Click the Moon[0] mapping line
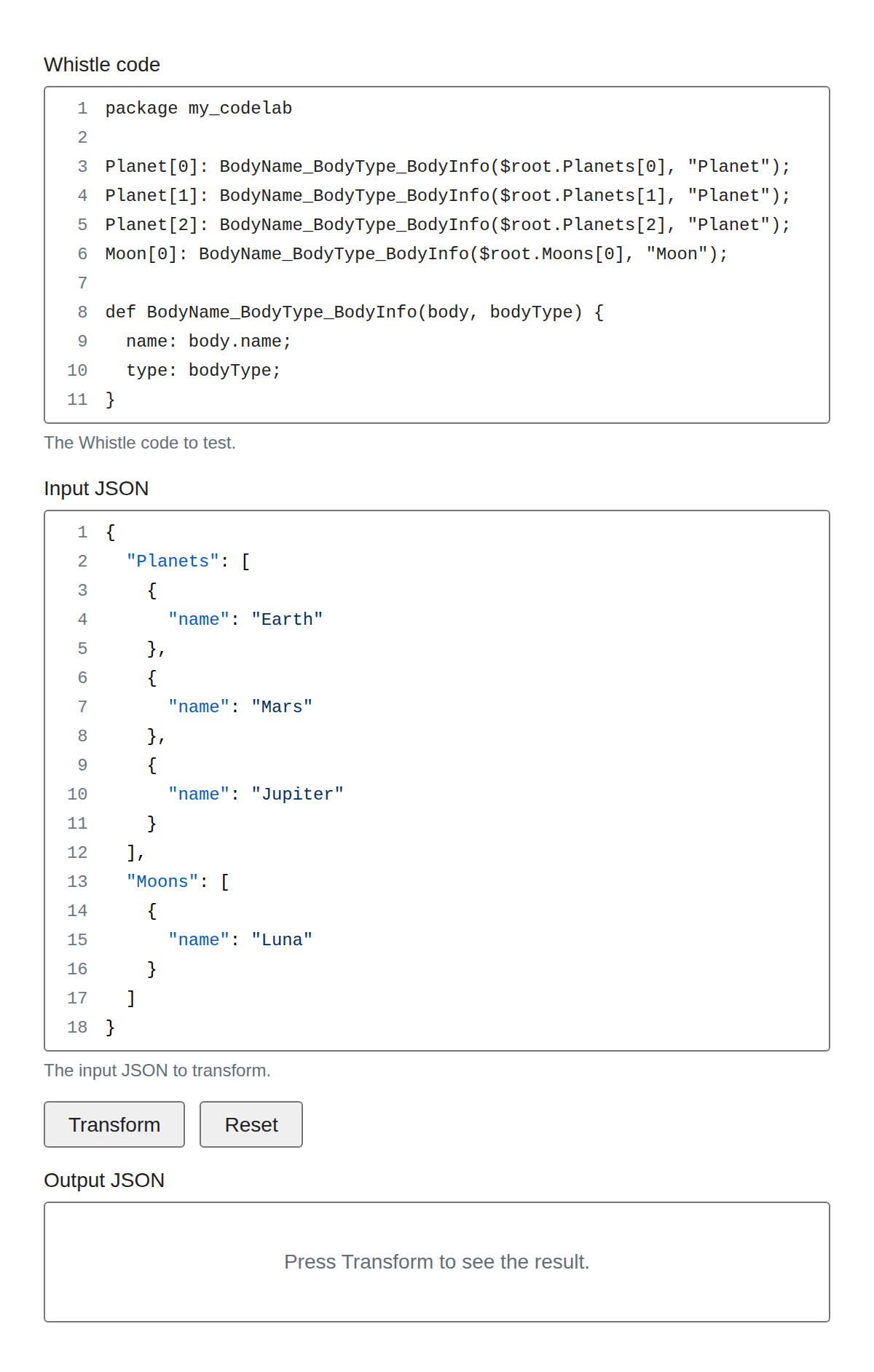 coord(417,254)
